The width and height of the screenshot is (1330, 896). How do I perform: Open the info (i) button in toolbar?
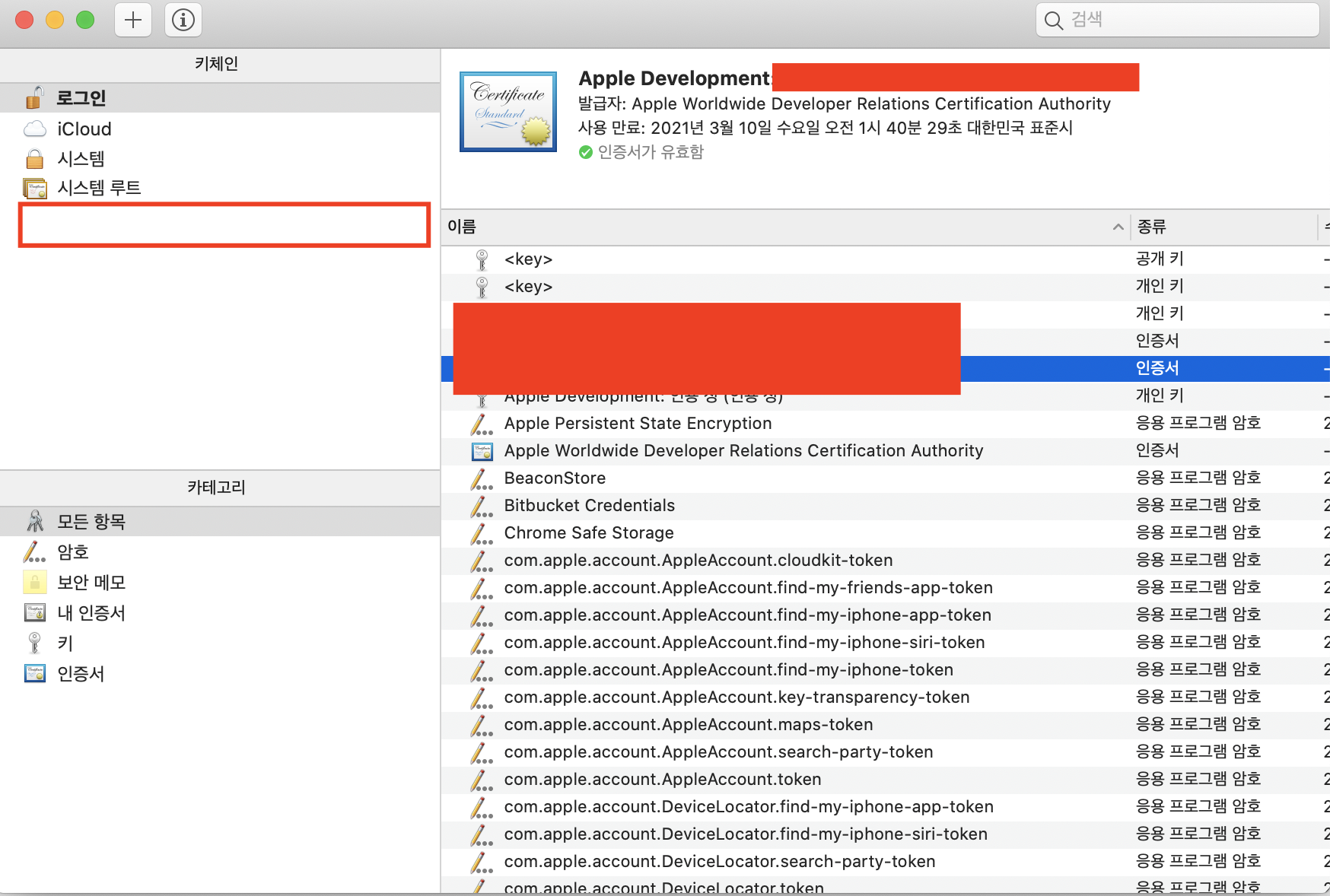[183, 20]
